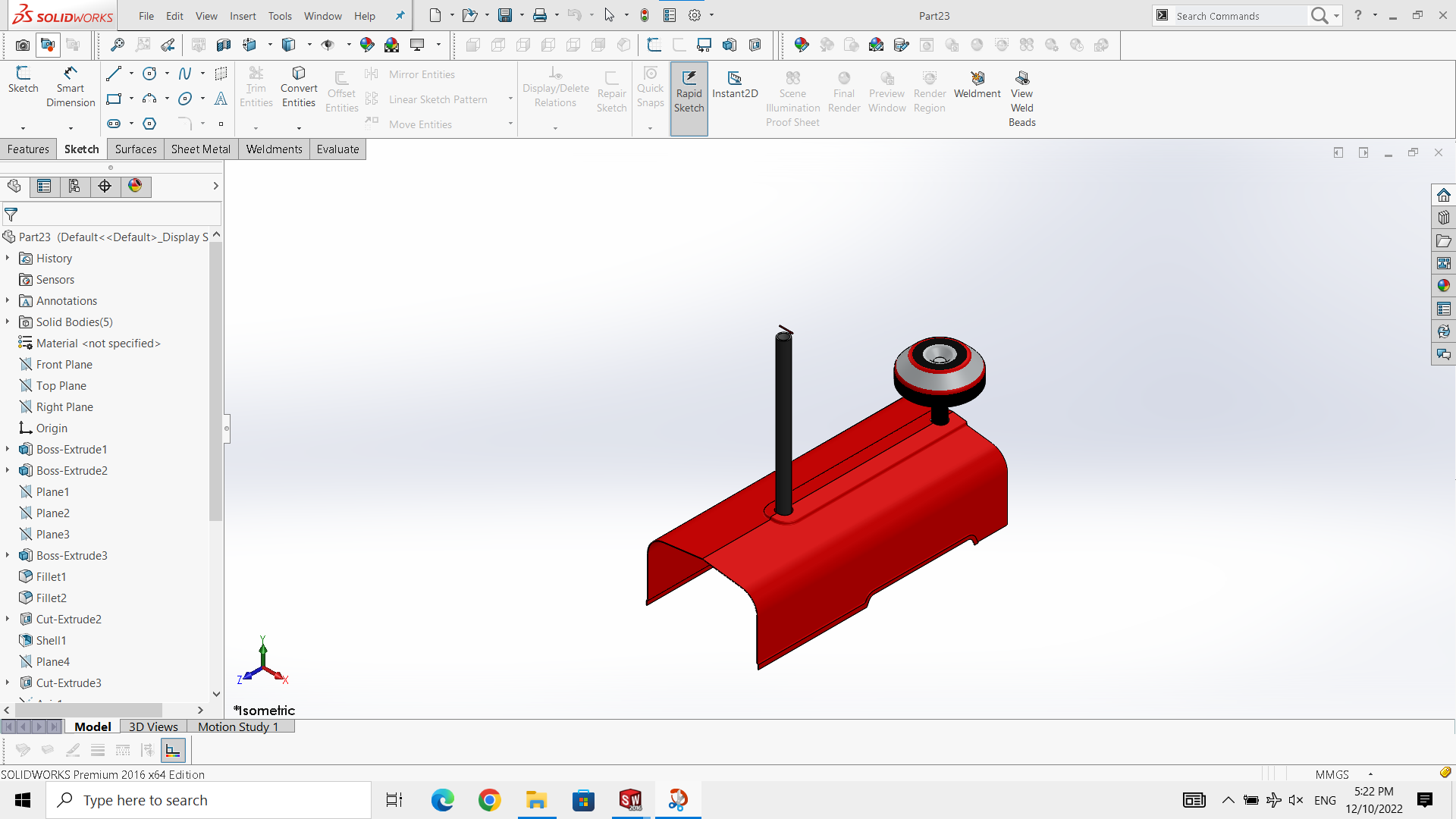This screenshot has height=819, width=1456.
Task: Open the Motion Study 1 tab
Action: coord(238,726)
